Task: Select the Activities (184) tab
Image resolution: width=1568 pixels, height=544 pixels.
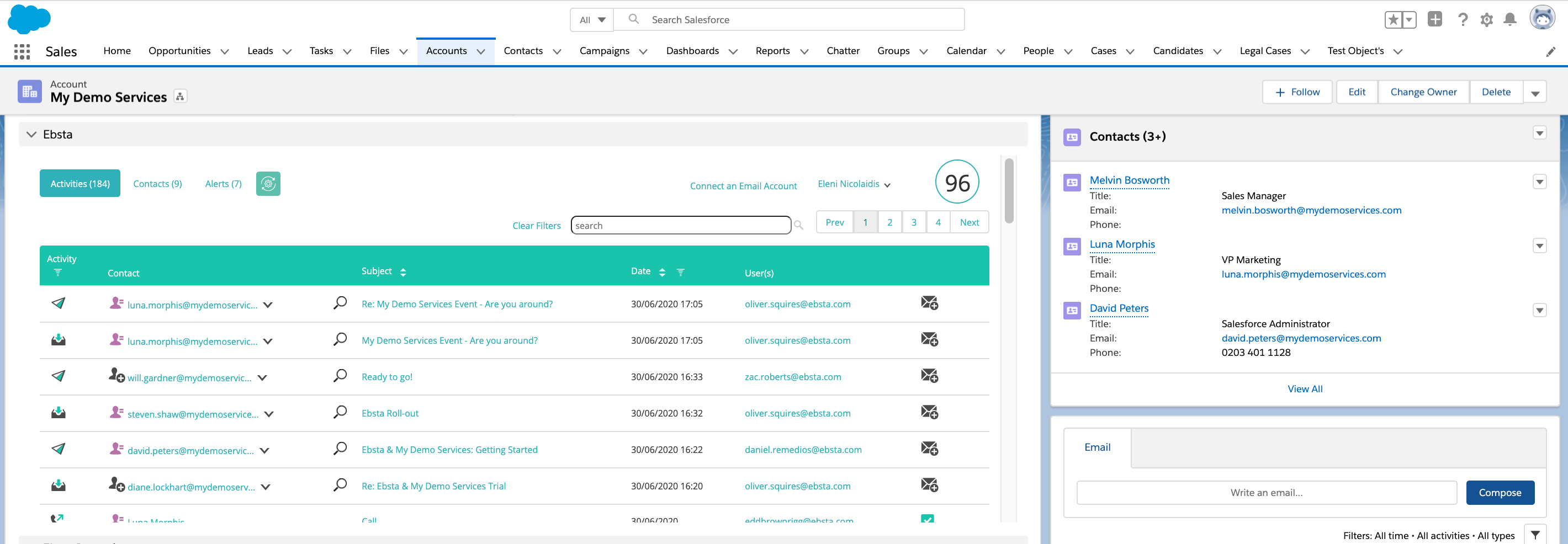Action: point(80,183)
